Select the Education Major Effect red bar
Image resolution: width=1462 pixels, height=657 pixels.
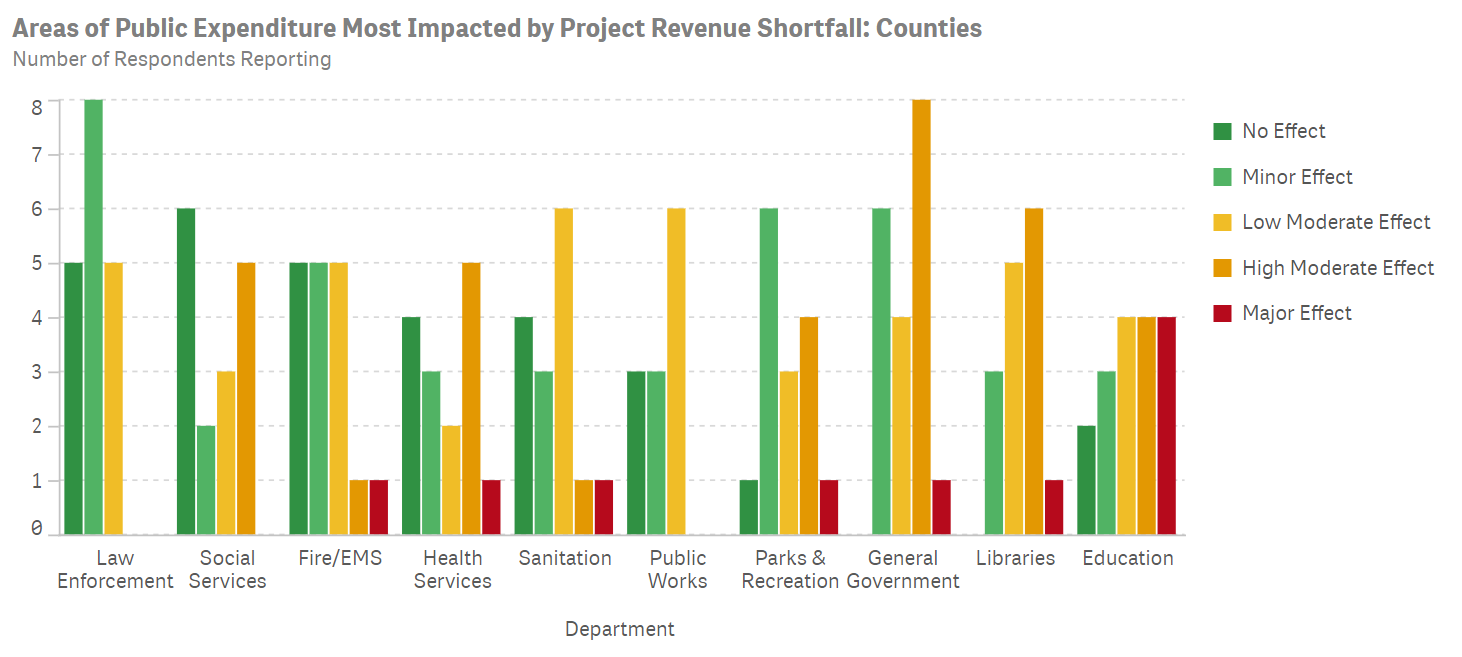click(1166, 426)
